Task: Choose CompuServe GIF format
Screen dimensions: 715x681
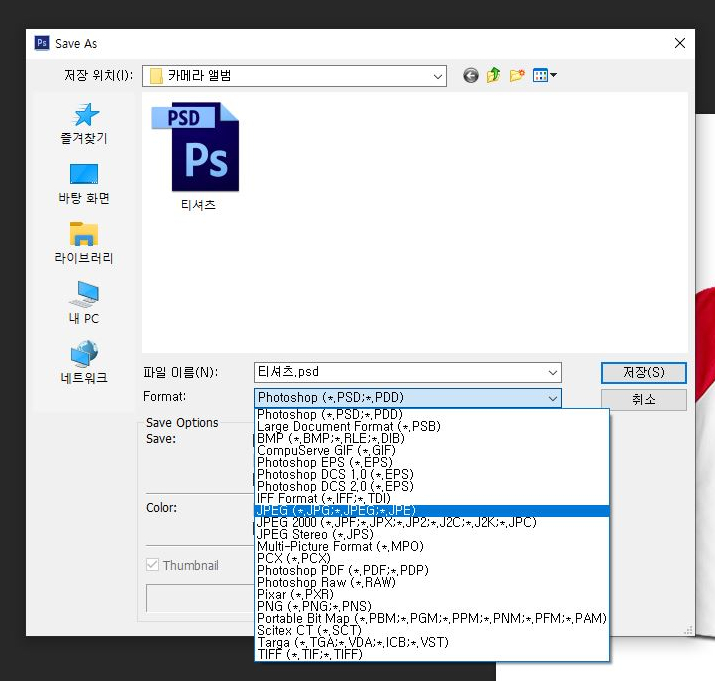Action: pyautogui.click(x=431, y=451)
